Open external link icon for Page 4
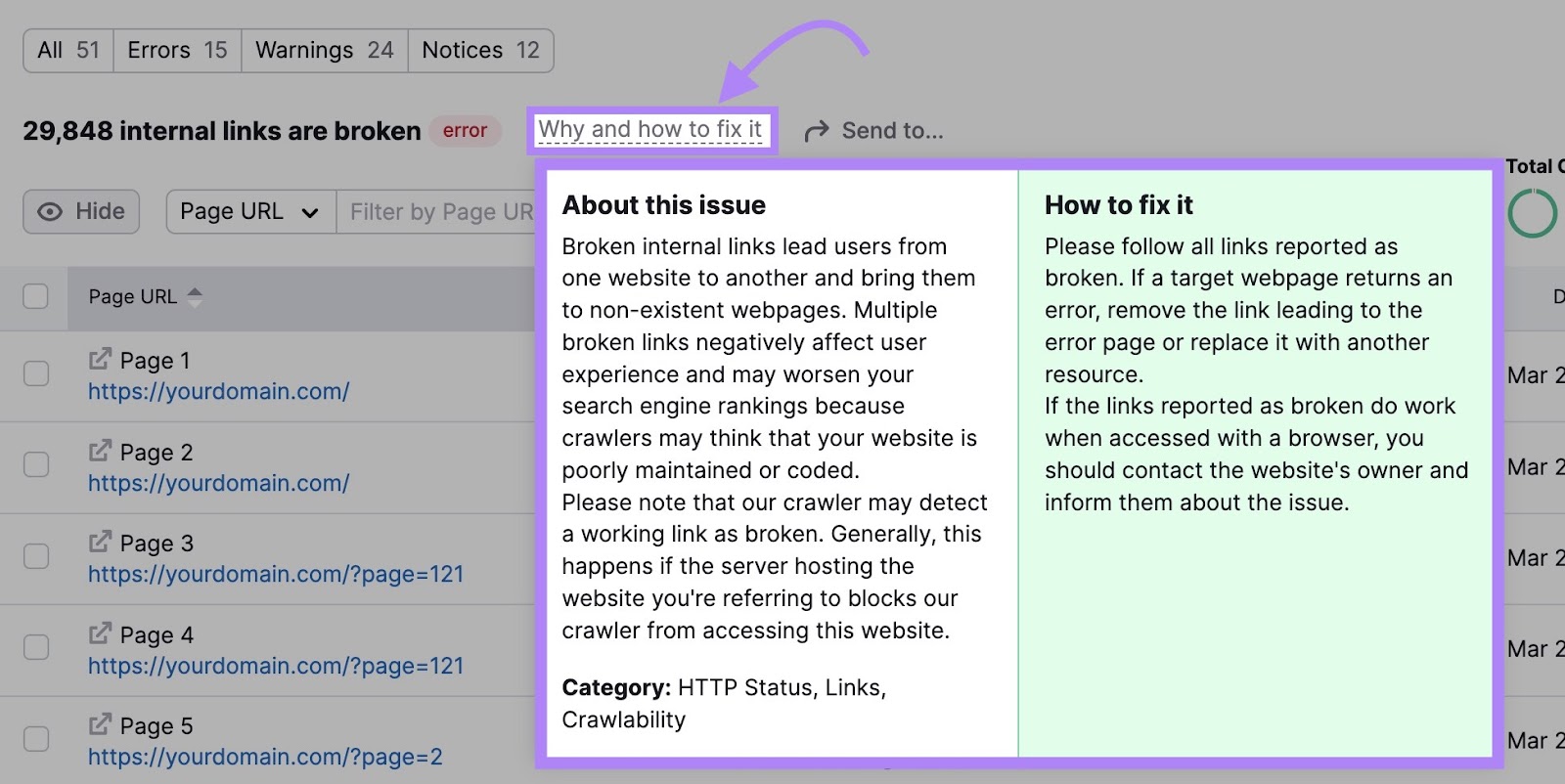The image size is (1565, 784). click(100, 633)
